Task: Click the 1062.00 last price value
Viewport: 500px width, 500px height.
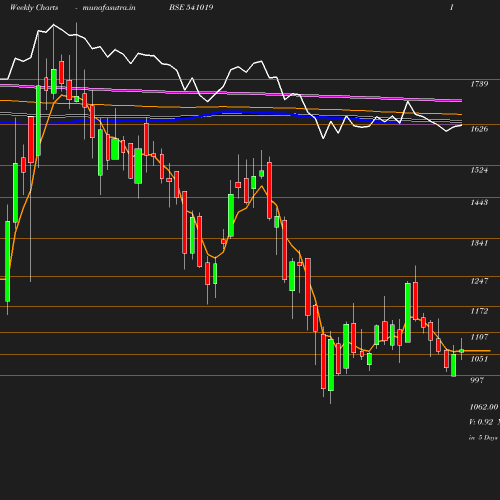Action: (484, 407)
